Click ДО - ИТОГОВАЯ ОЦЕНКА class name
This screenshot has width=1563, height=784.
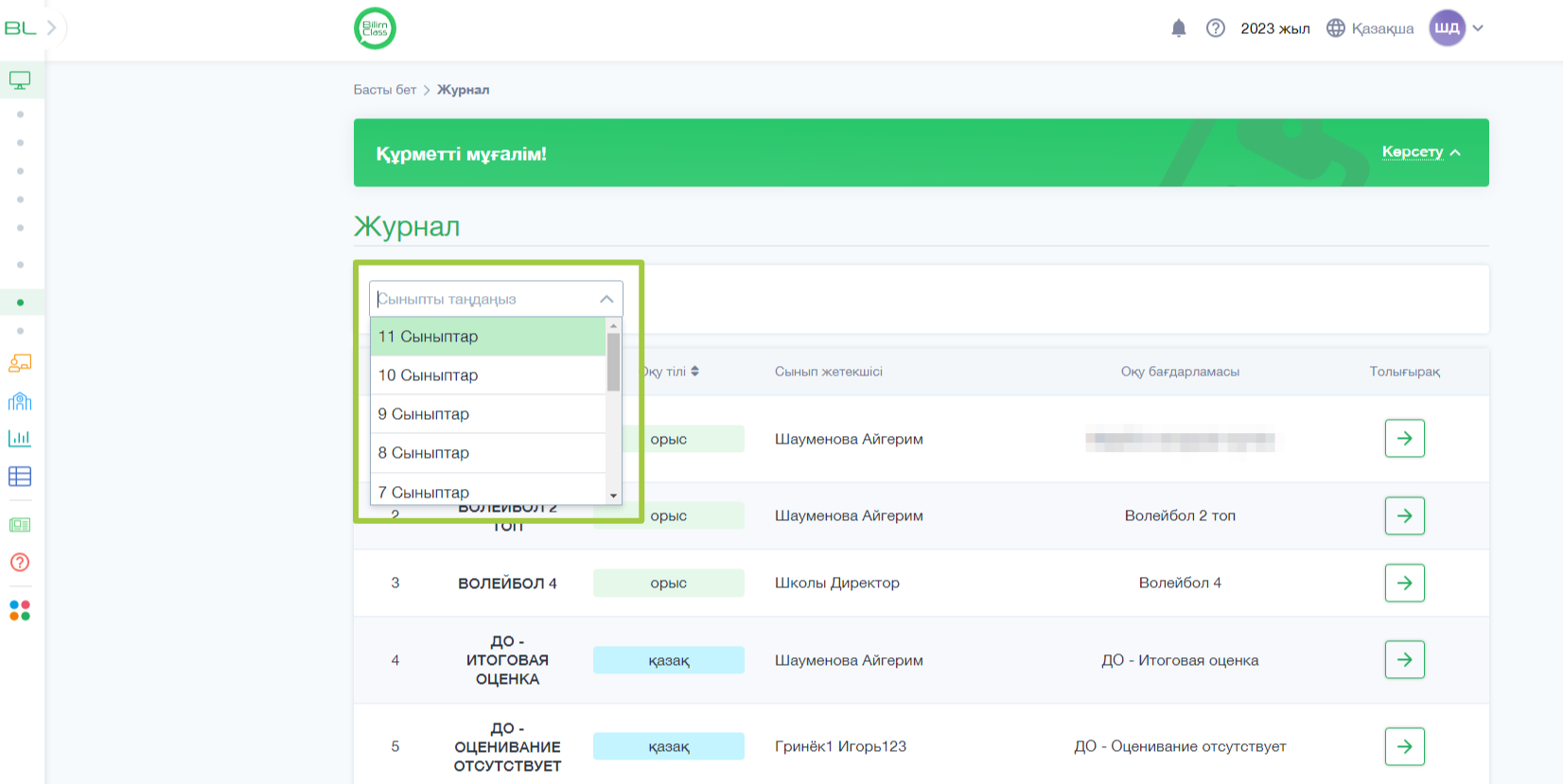(507, 660)
